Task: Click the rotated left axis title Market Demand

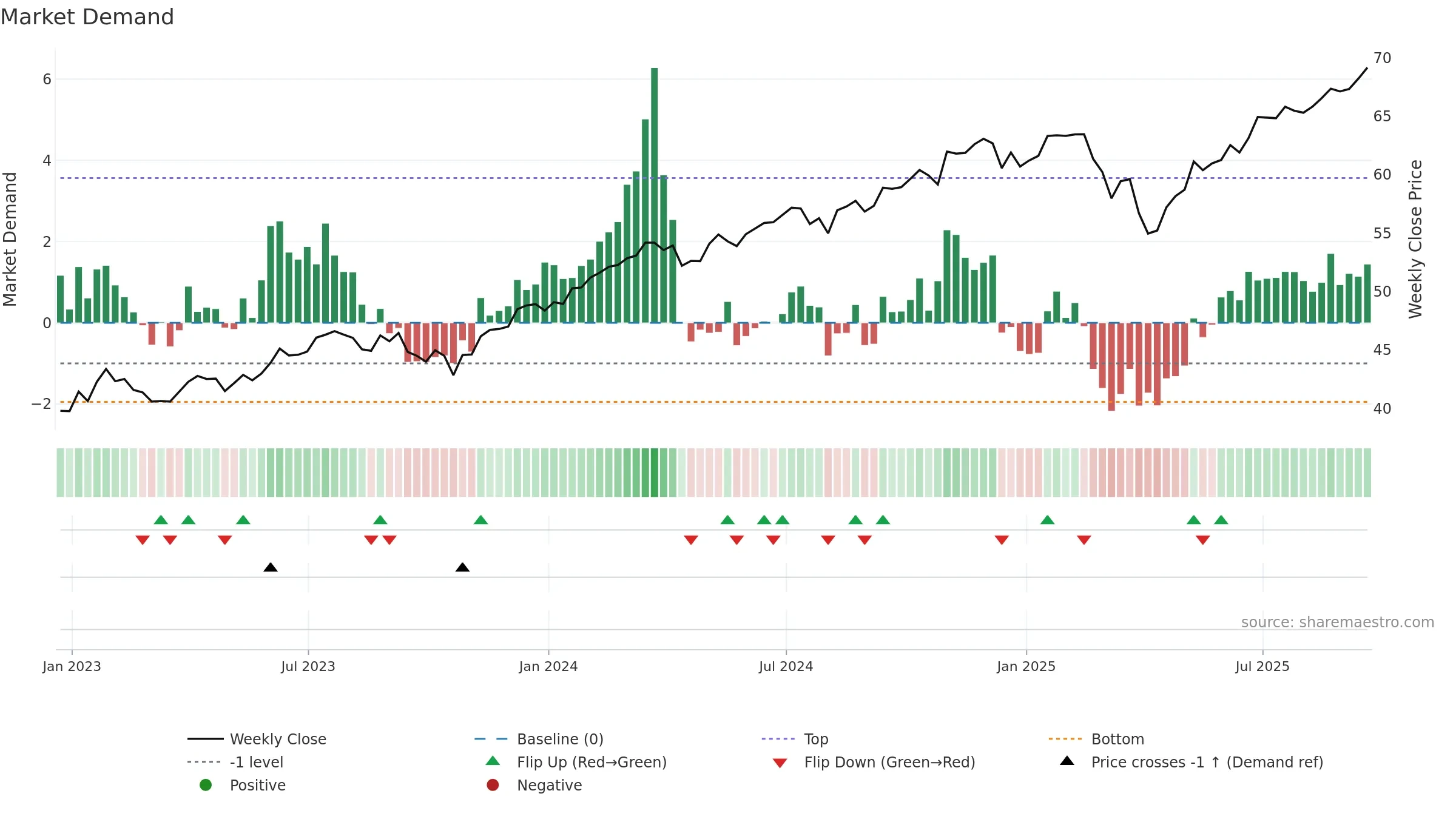Action: [10, 239]
